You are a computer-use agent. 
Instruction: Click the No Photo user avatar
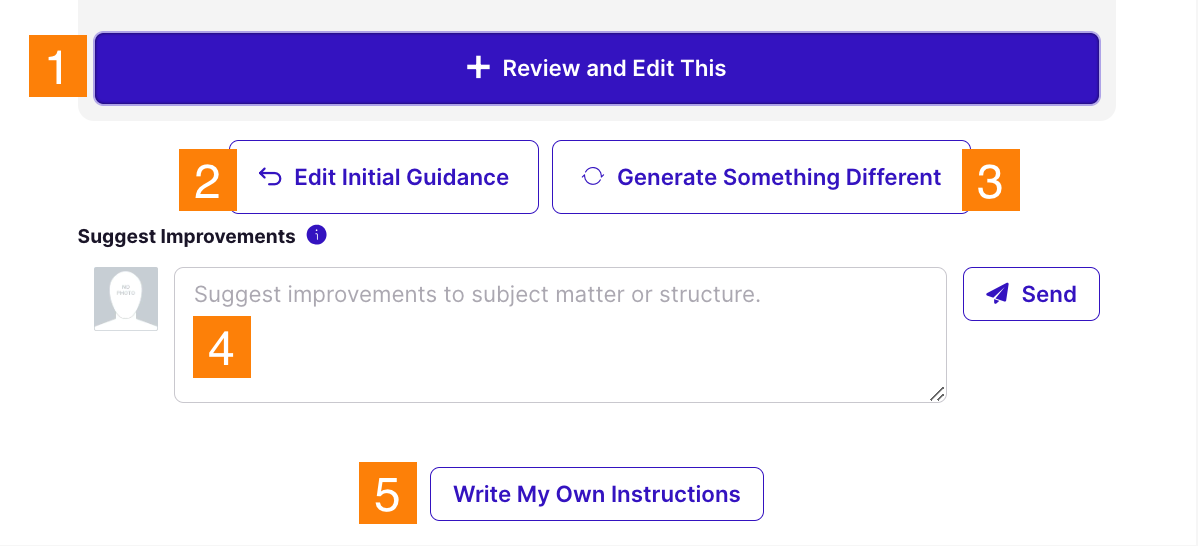126,299
